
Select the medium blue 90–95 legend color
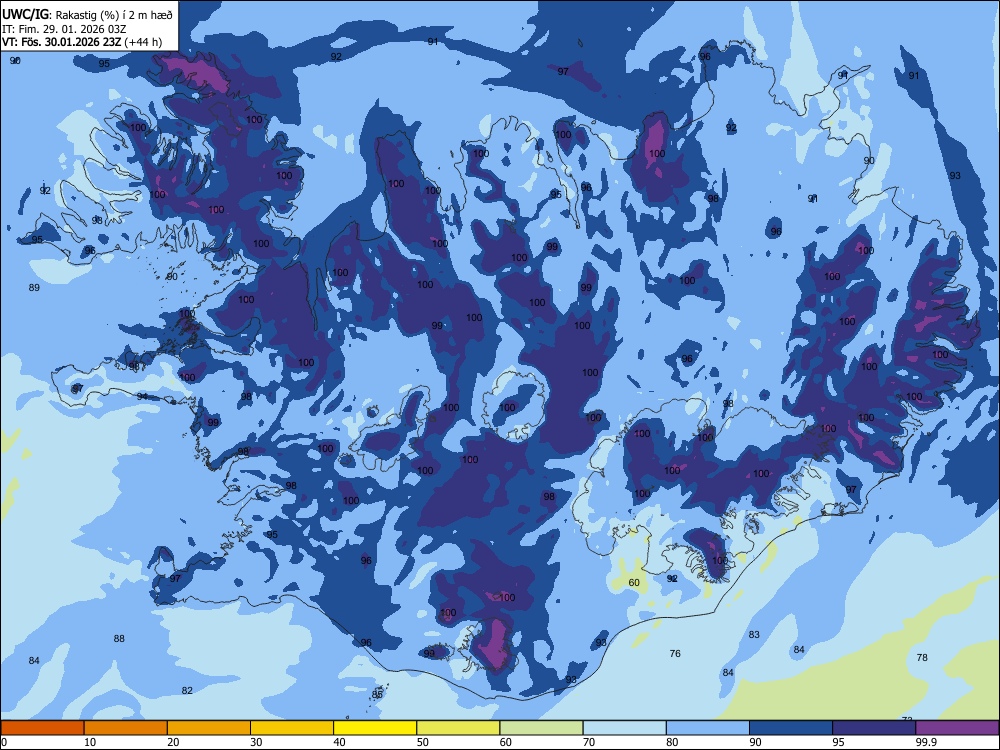click(791, 728)
